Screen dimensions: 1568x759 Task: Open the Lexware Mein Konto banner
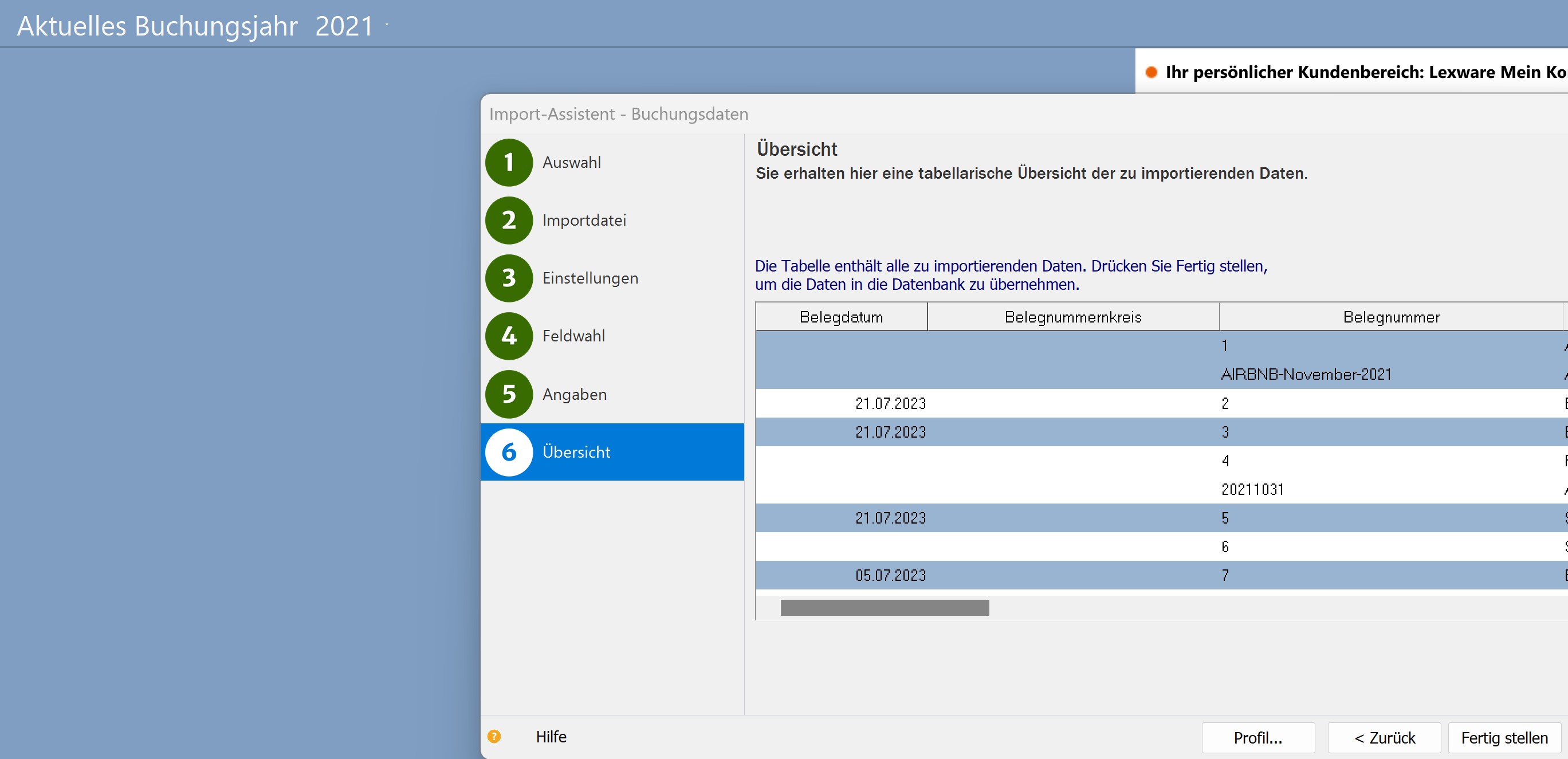pyautogui.click(x=1363, y=72)
